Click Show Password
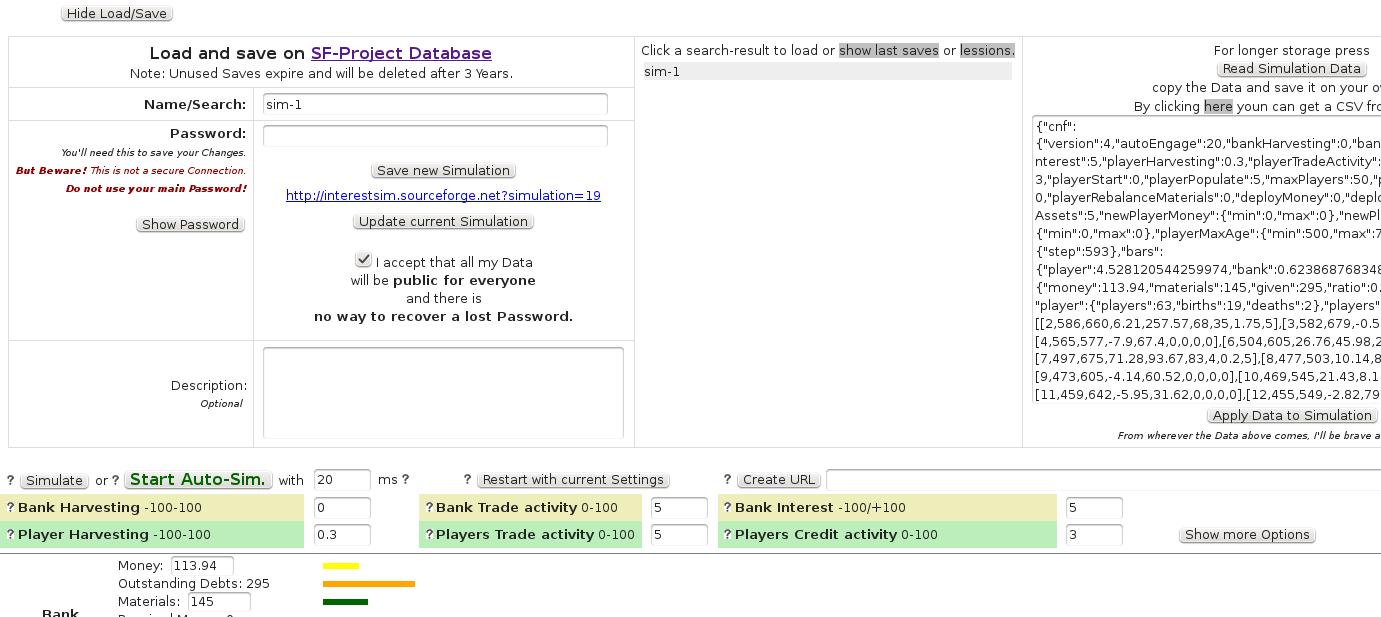 (190, 224)
